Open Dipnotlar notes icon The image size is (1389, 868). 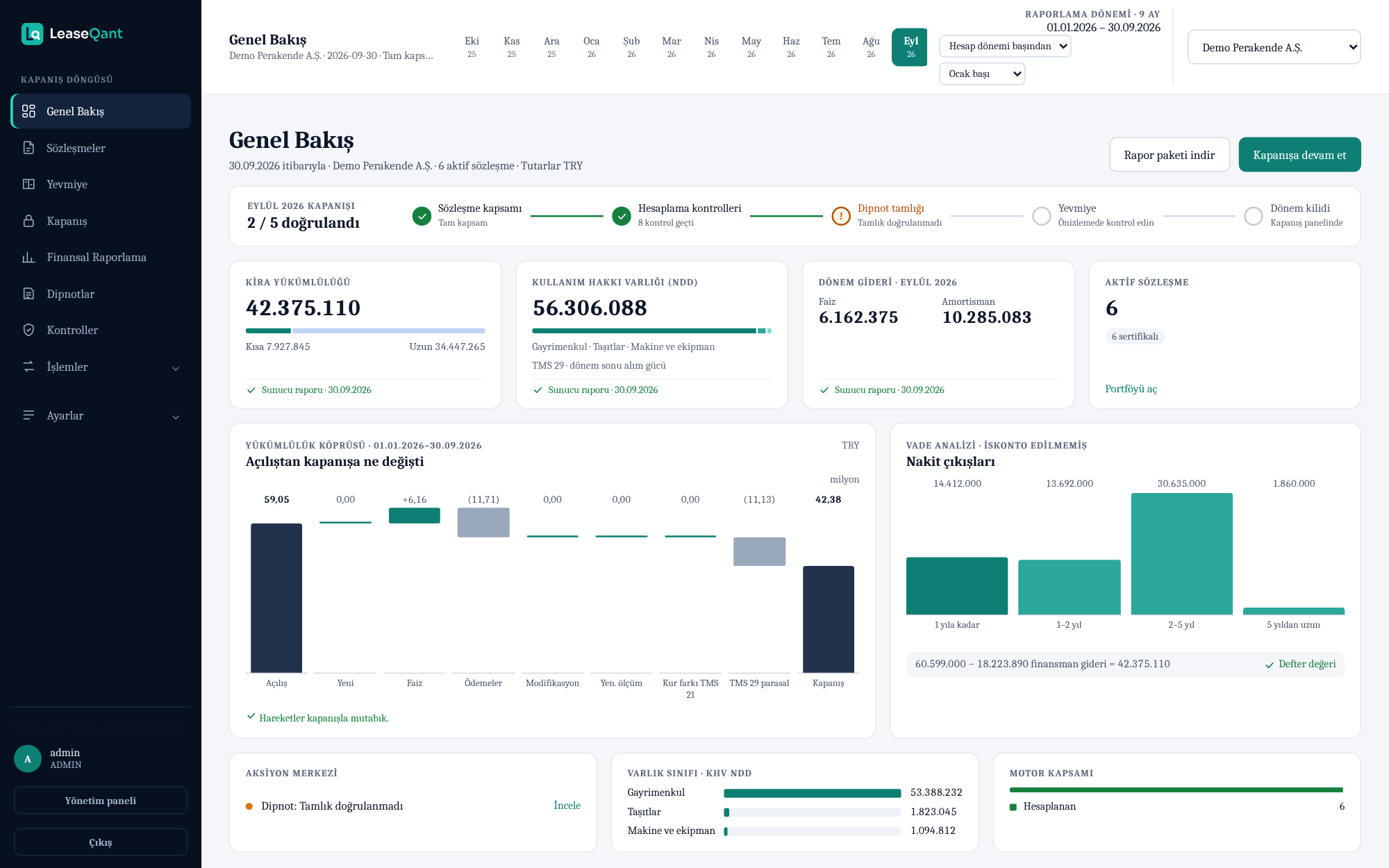pyautogui.click(x=28, y=294)
